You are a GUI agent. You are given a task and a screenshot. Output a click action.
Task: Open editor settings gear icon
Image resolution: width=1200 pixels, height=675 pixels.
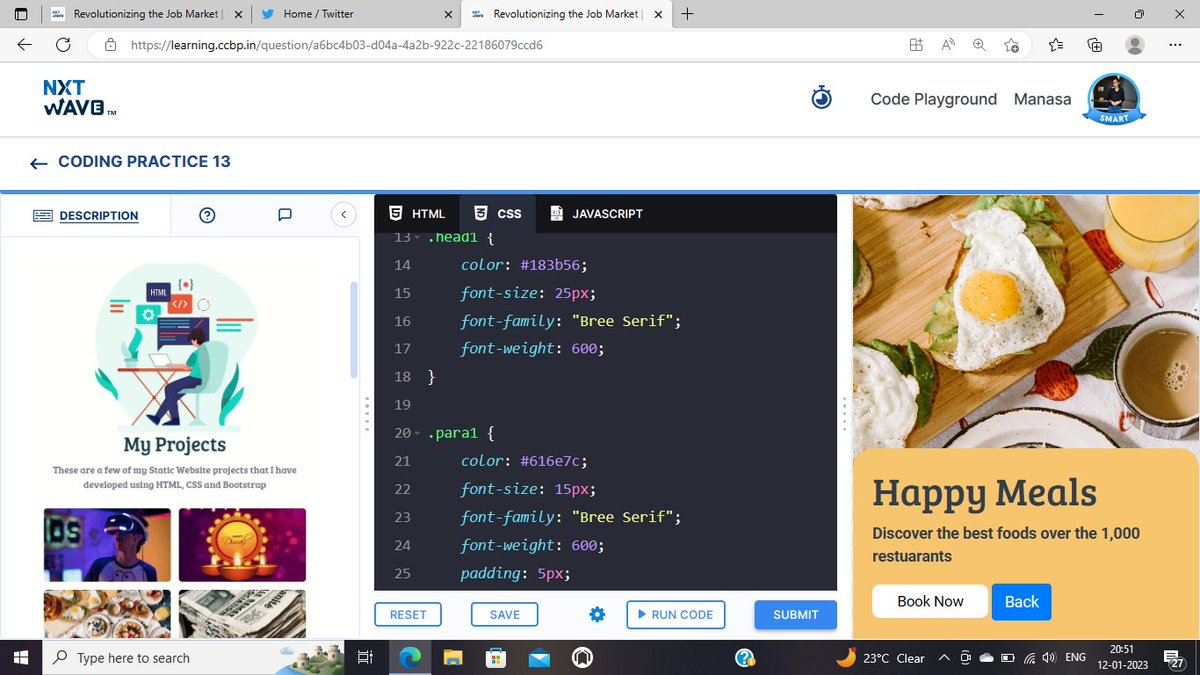point(597,614)
